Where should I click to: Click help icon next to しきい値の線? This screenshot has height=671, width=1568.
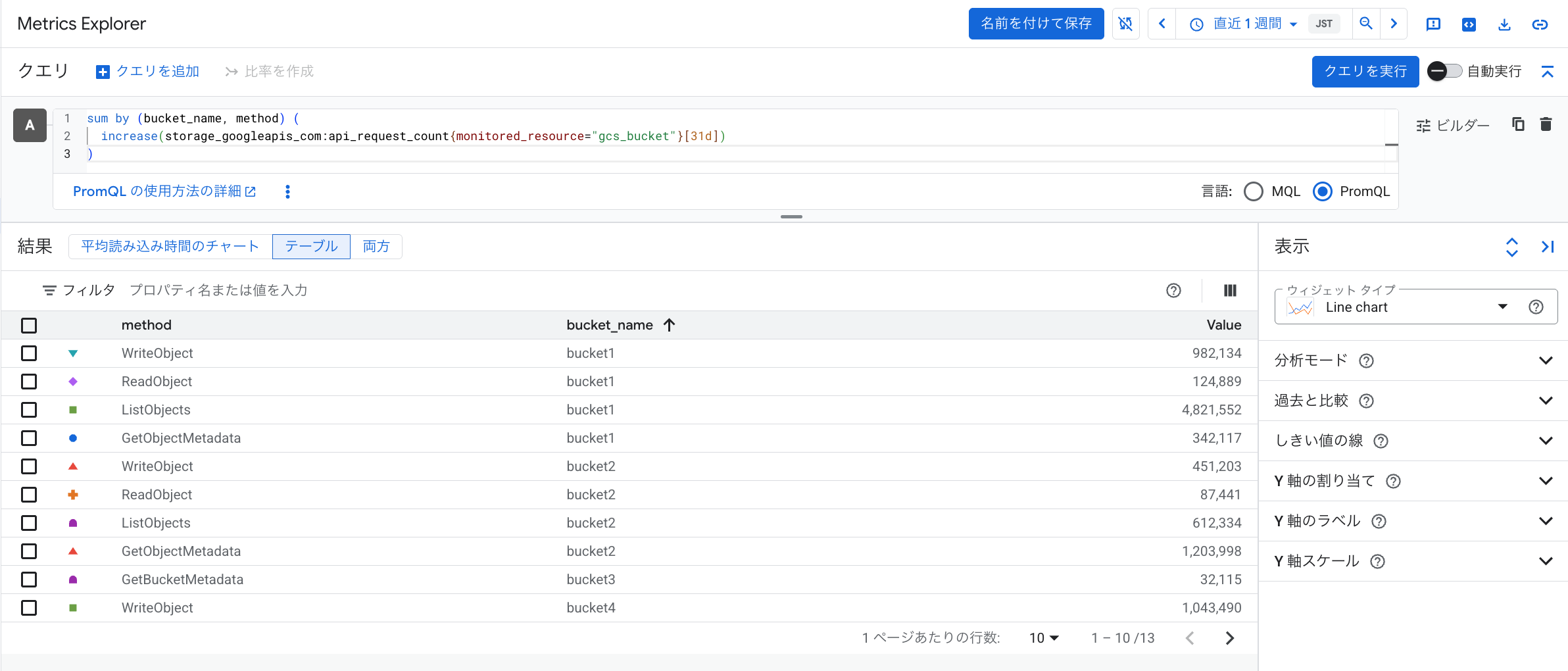[1381, 441]
